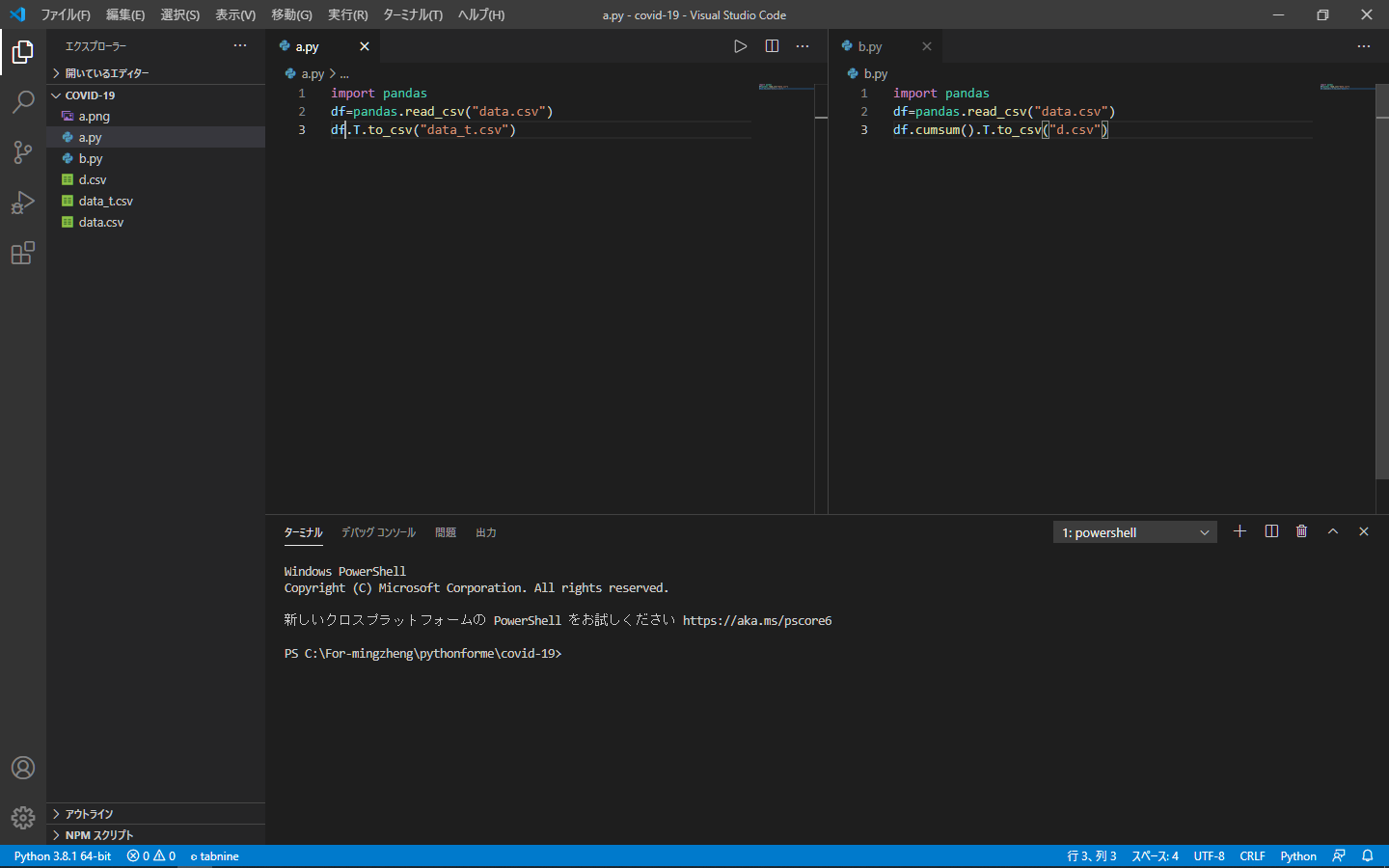
Task: Select the Problems panel tab
Action: [446, 532]
